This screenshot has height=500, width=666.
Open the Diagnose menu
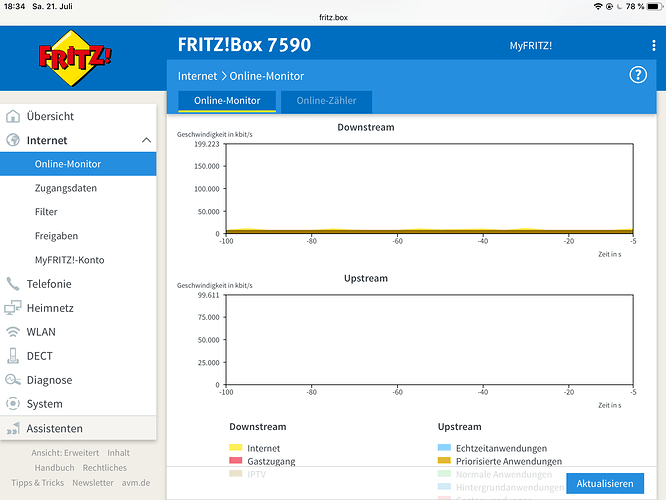(x=78, y=380)
